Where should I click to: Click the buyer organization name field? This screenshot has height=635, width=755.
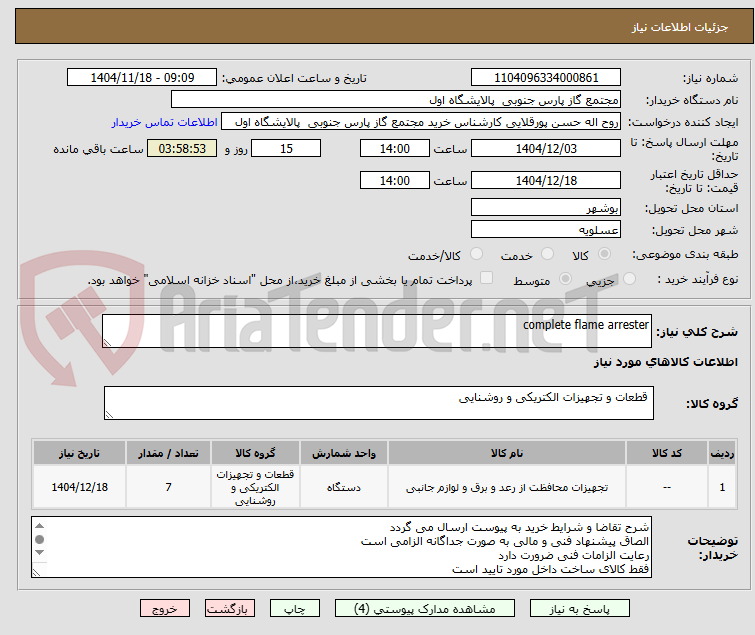[396, 100]
